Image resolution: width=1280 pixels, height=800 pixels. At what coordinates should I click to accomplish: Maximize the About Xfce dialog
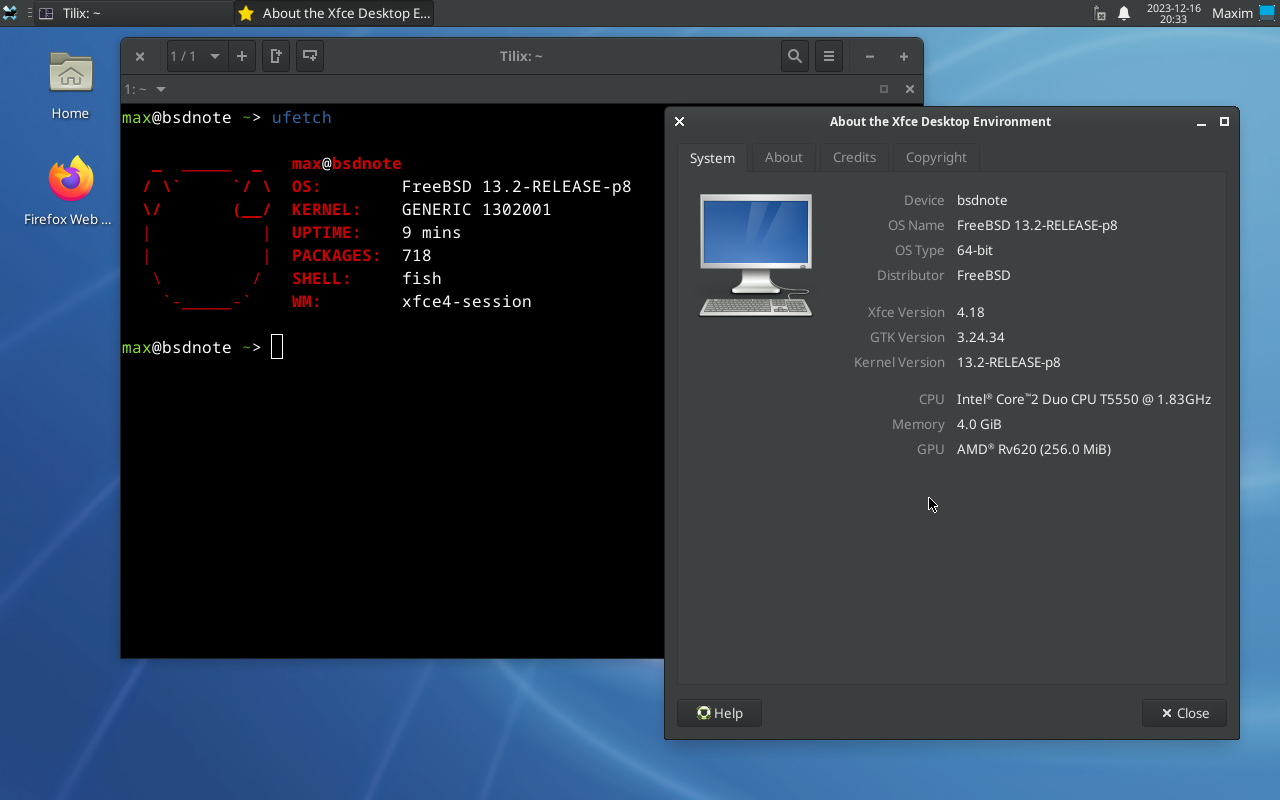click(x=1224, y=121)
